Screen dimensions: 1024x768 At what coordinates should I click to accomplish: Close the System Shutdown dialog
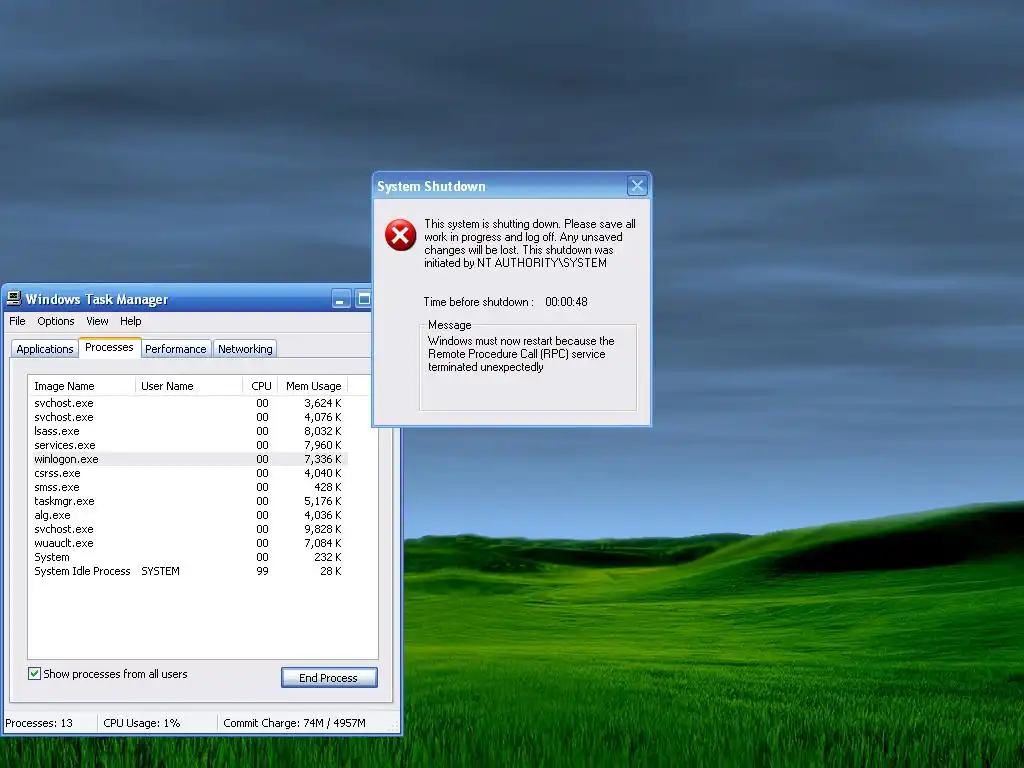pos(637,186)
